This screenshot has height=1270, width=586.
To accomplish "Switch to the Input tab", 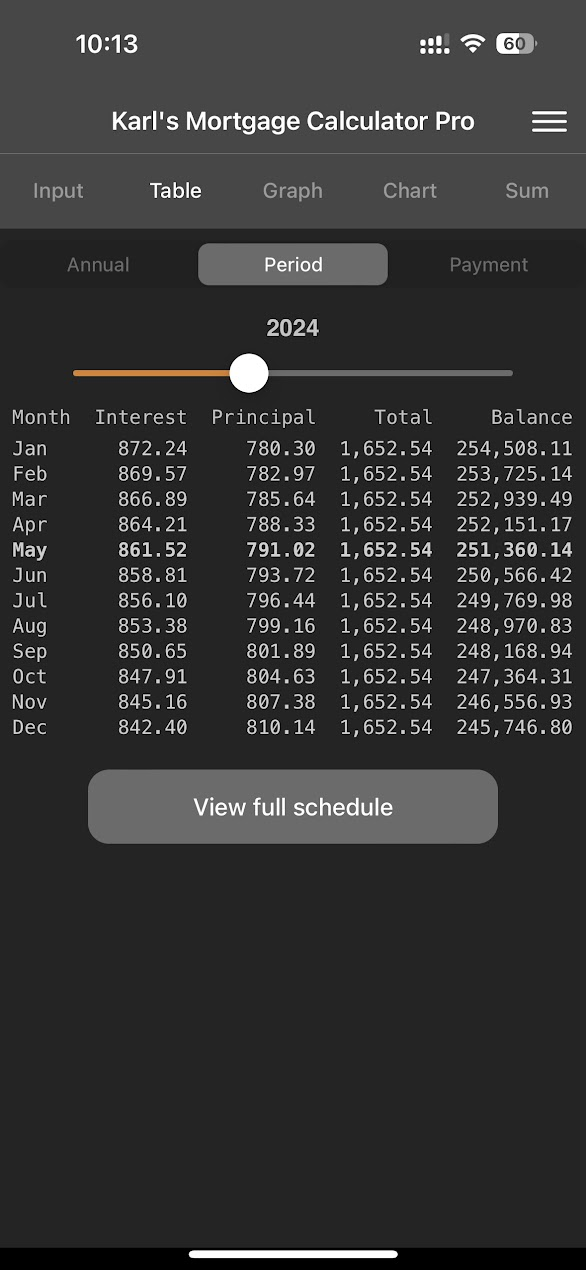I will (58, 191).
